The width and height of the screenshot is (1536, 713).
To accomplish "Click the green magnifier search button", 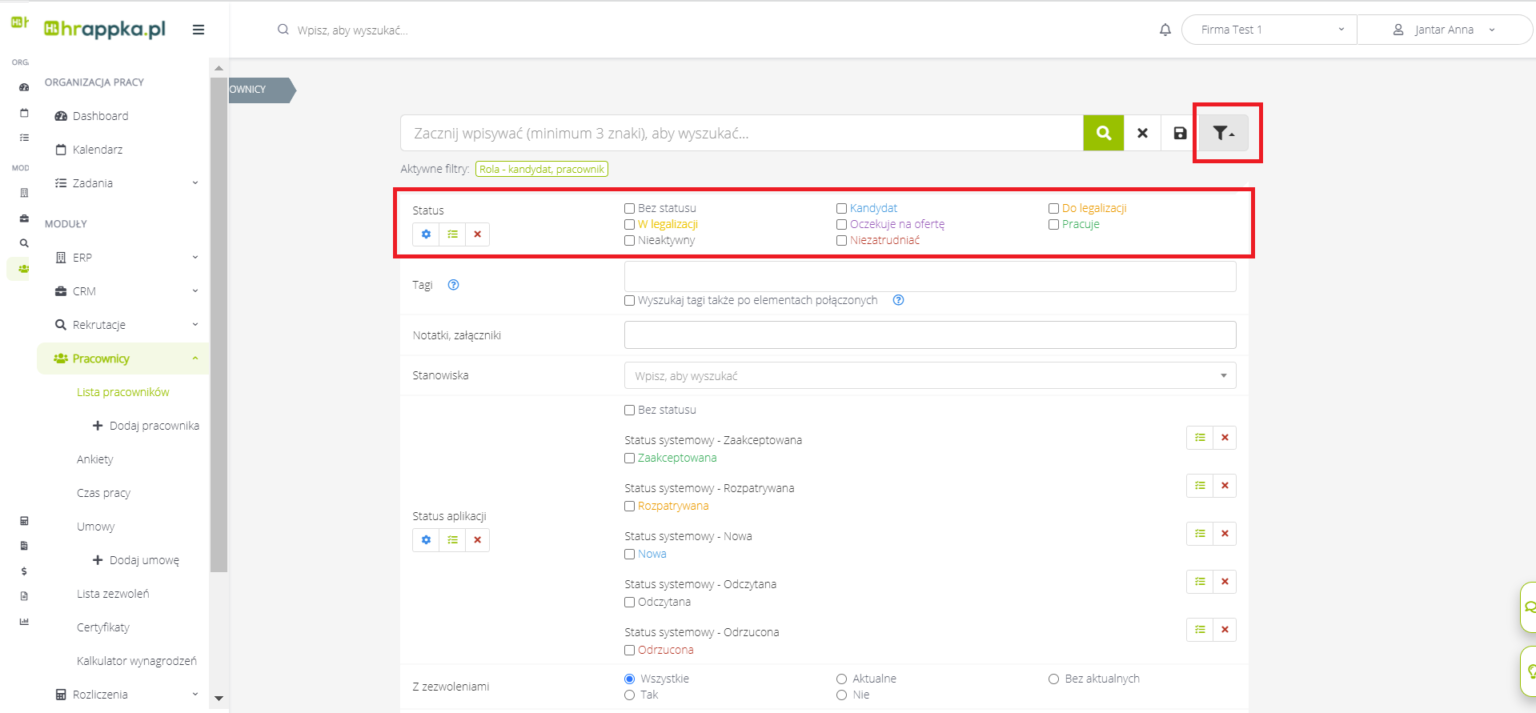I will click(1103, 133).
